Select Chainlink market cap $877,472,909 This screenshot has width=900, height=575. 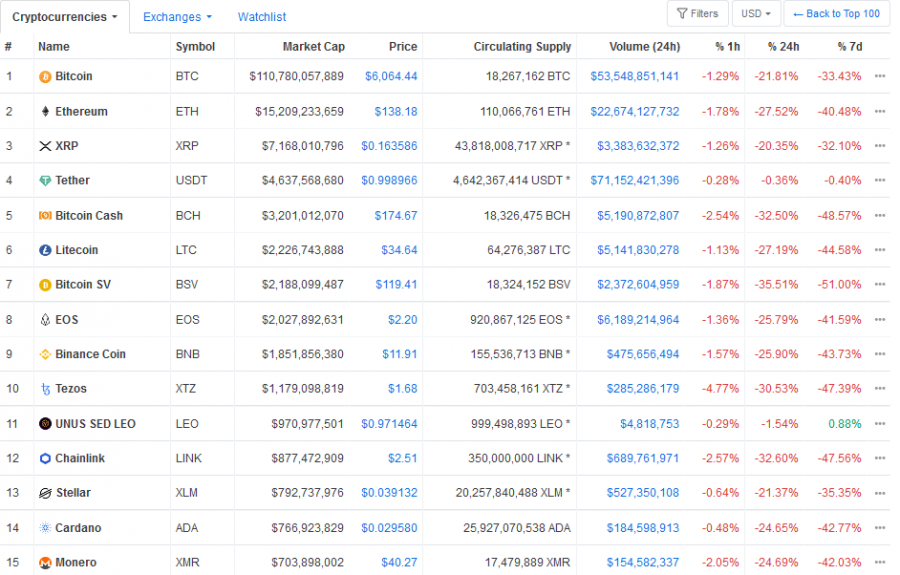point(307,459)
